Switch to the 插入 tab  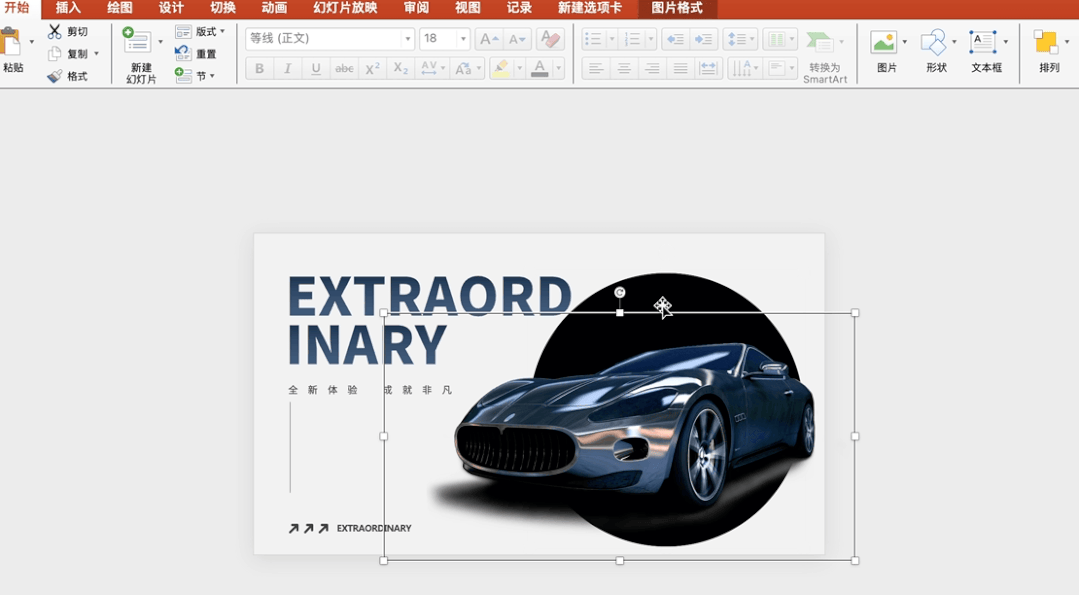(67, 8)
